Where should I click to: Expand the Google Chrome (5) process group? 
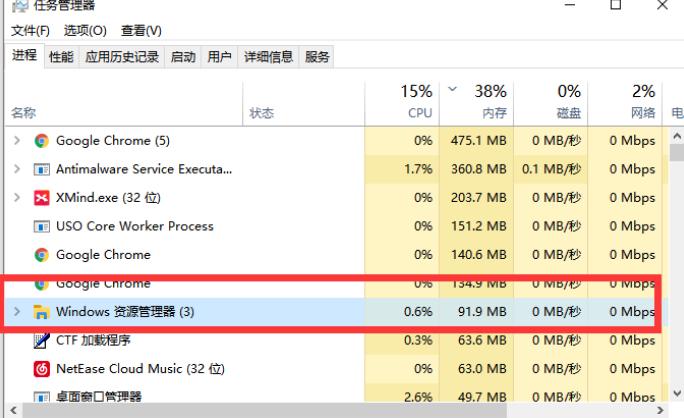[x=17, y=141]
